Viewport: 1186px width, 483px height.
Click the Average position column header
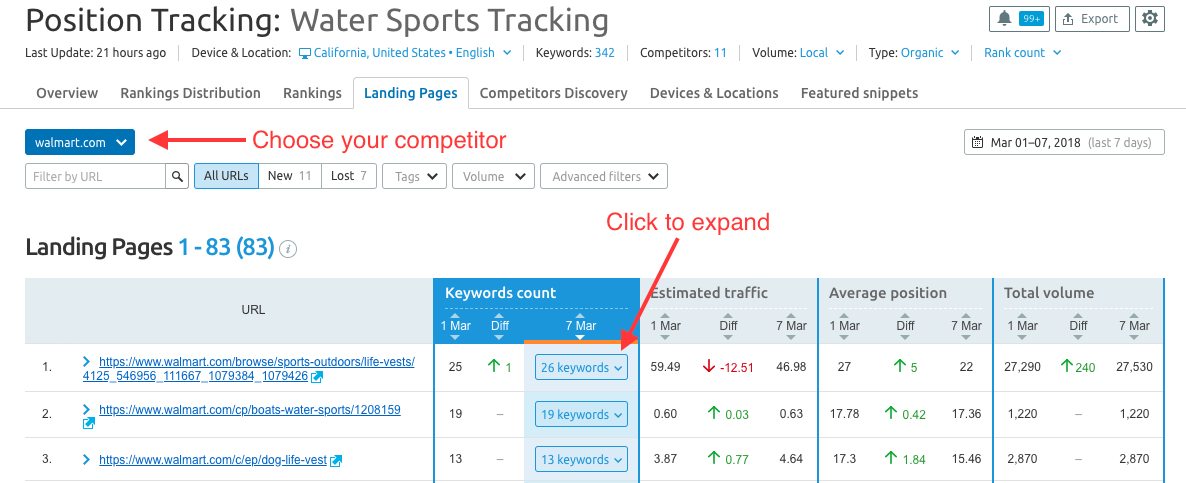pyautogui.click(x=888, y=293)
